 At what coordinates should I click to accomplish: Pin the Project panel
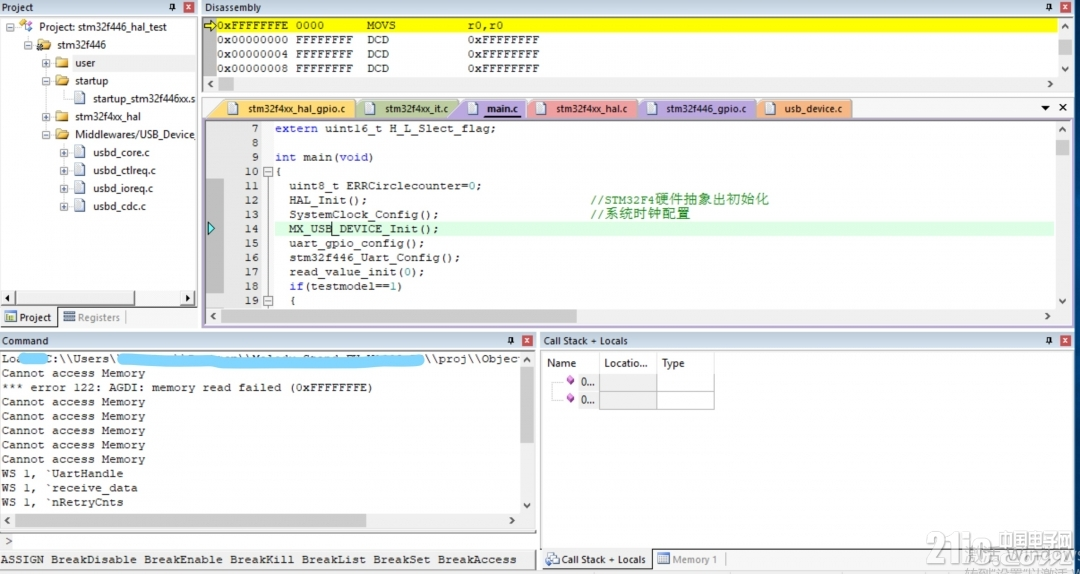(172, 8)
